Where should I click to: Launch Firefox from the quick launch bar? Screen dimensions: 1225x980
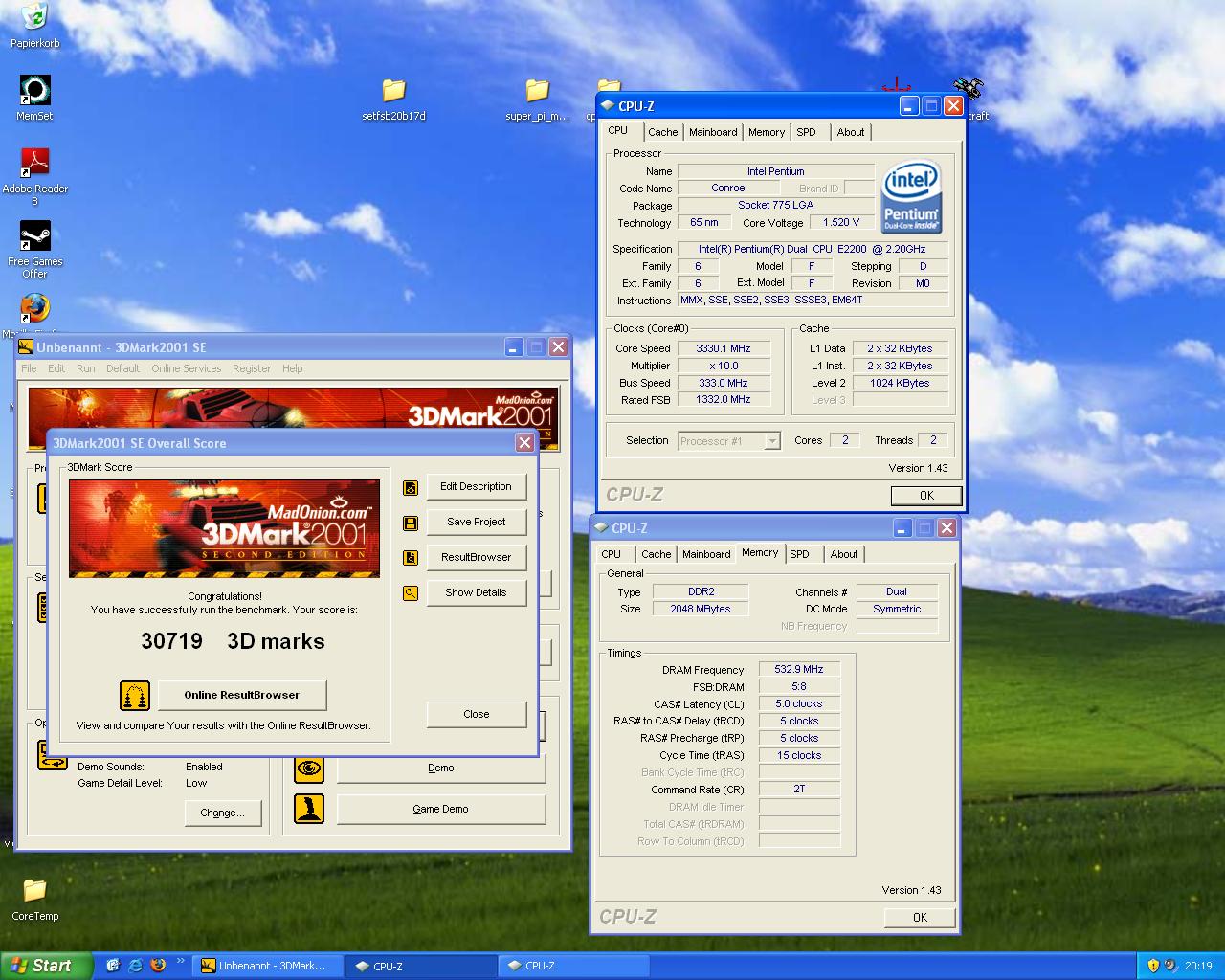click(x=158, y=966)
